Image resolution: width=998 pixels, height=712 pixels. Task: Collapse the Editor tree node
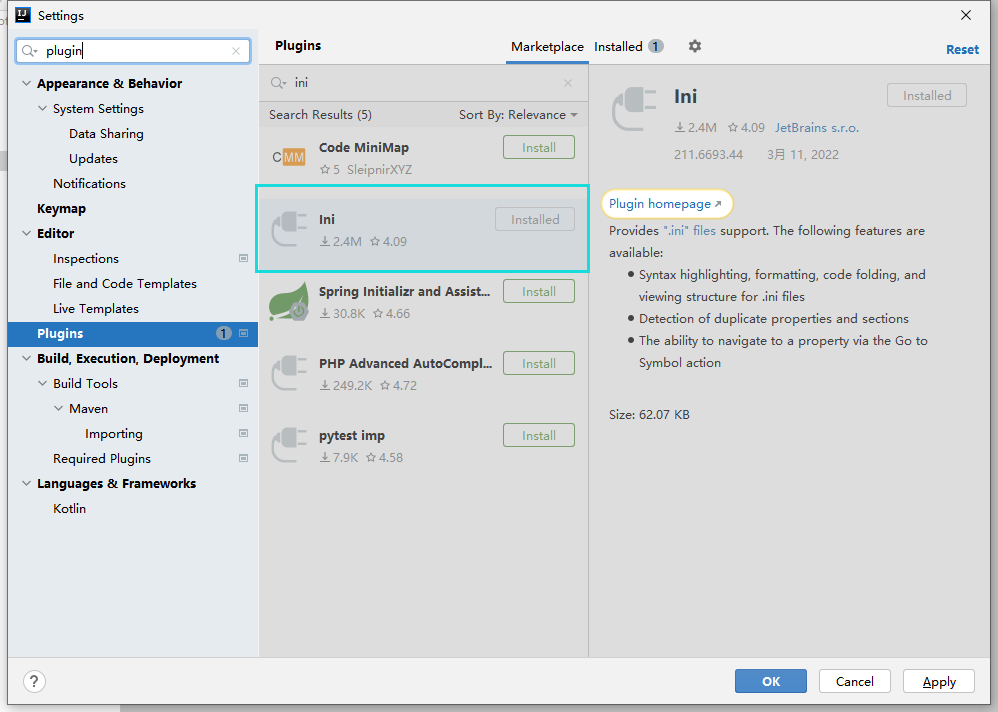click(x=26, y=234)
